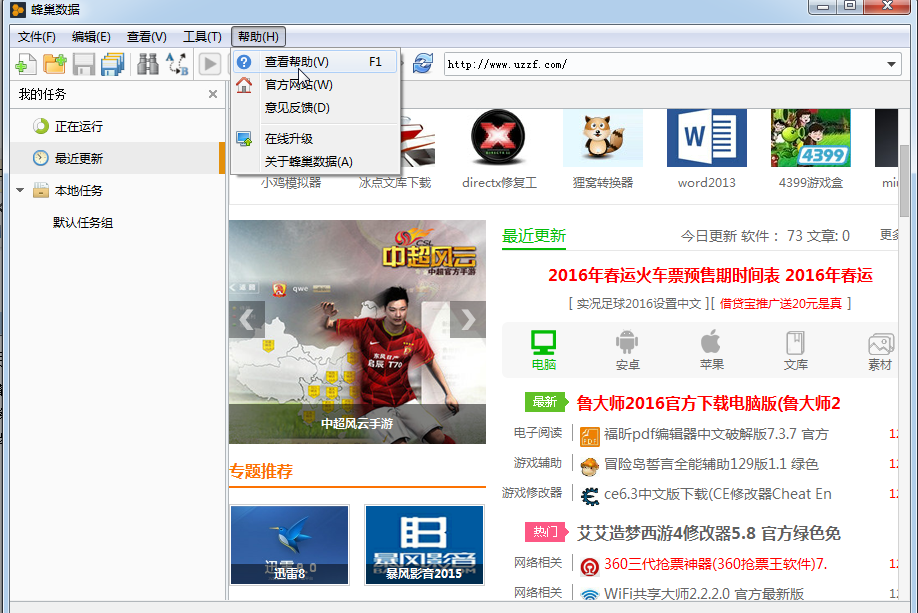Show the previous banner slide arrow

pos(246,320)
